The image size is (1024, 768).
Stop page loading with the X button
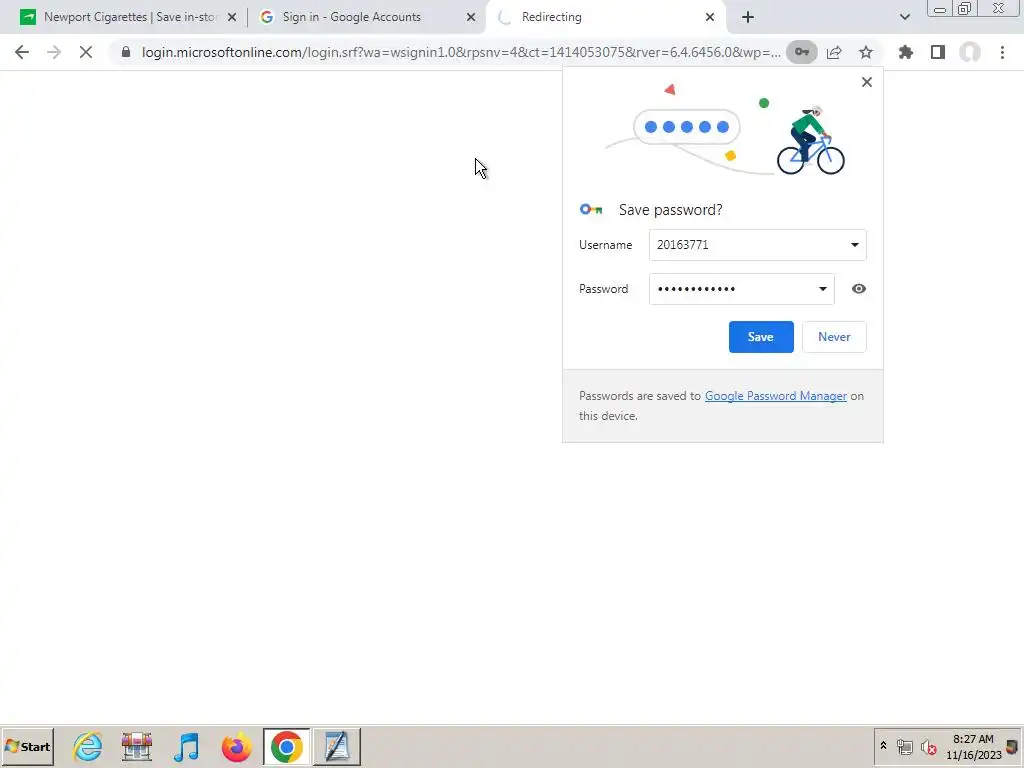[86, 52]
